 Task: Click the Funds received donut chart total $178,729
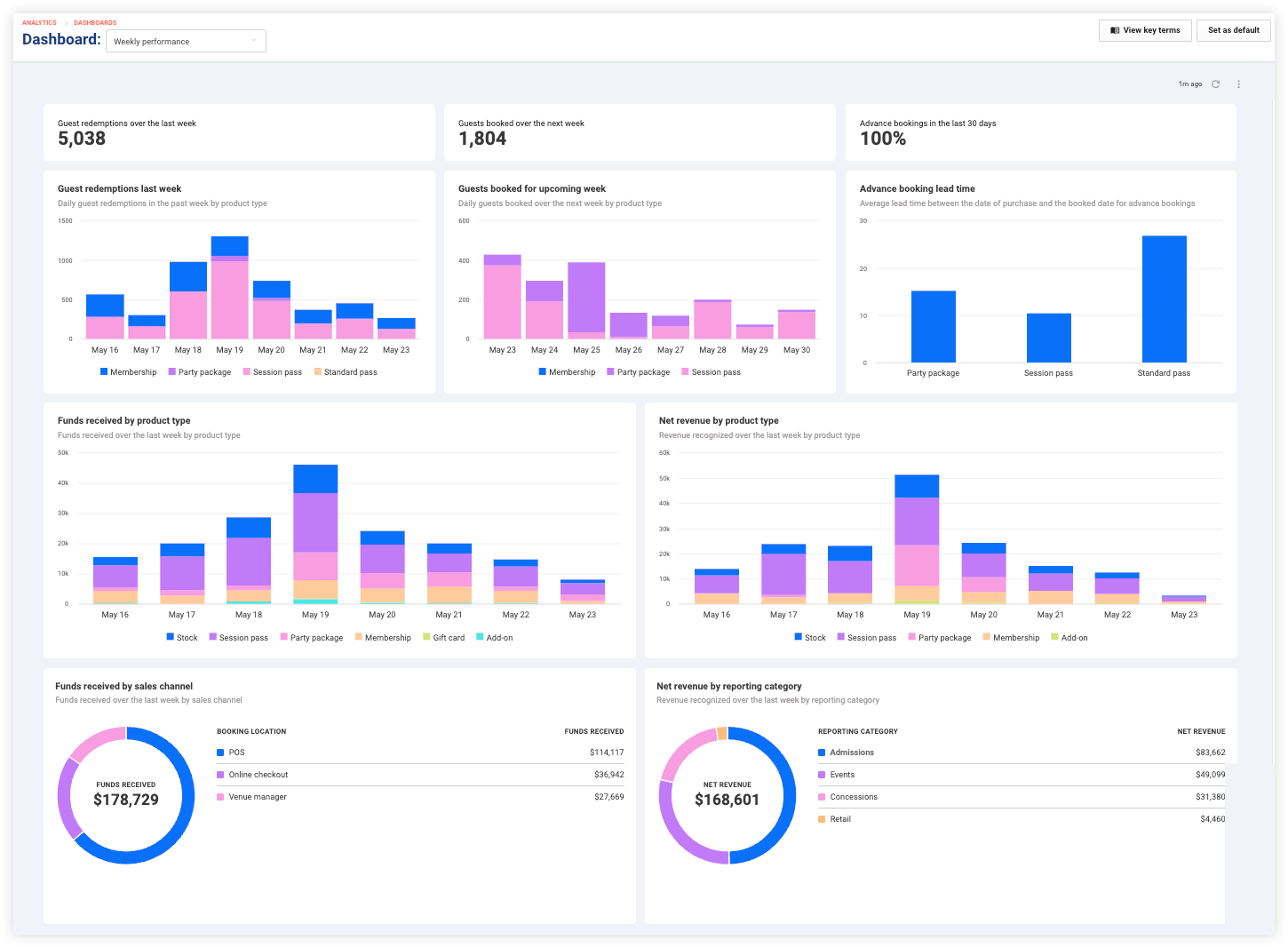pos(126,800)
